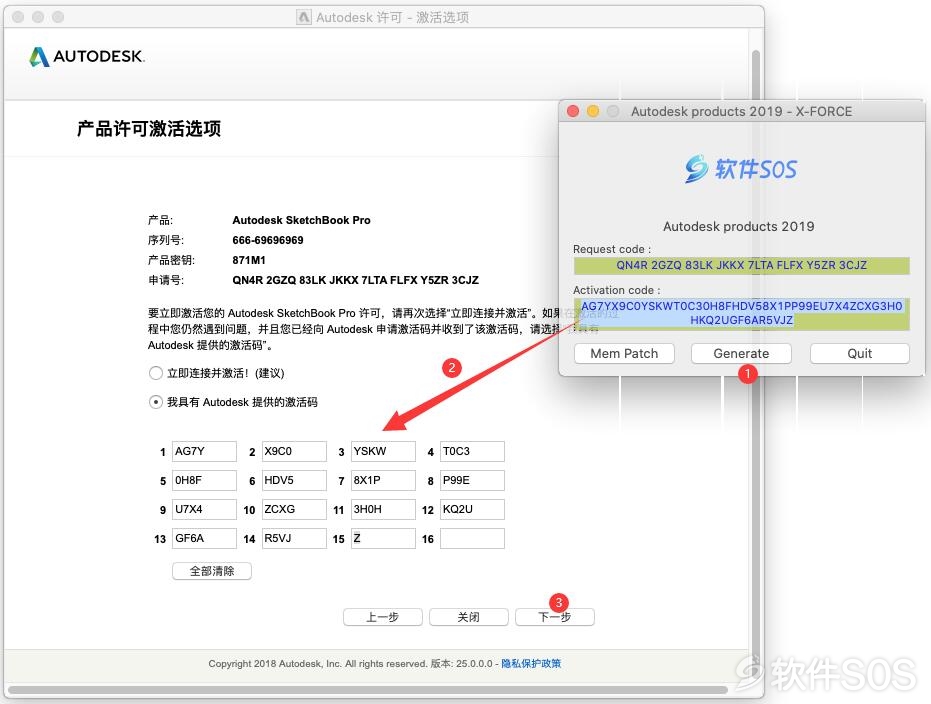
Task: Click the "Activation code :" label
Action: pos(616,290)
